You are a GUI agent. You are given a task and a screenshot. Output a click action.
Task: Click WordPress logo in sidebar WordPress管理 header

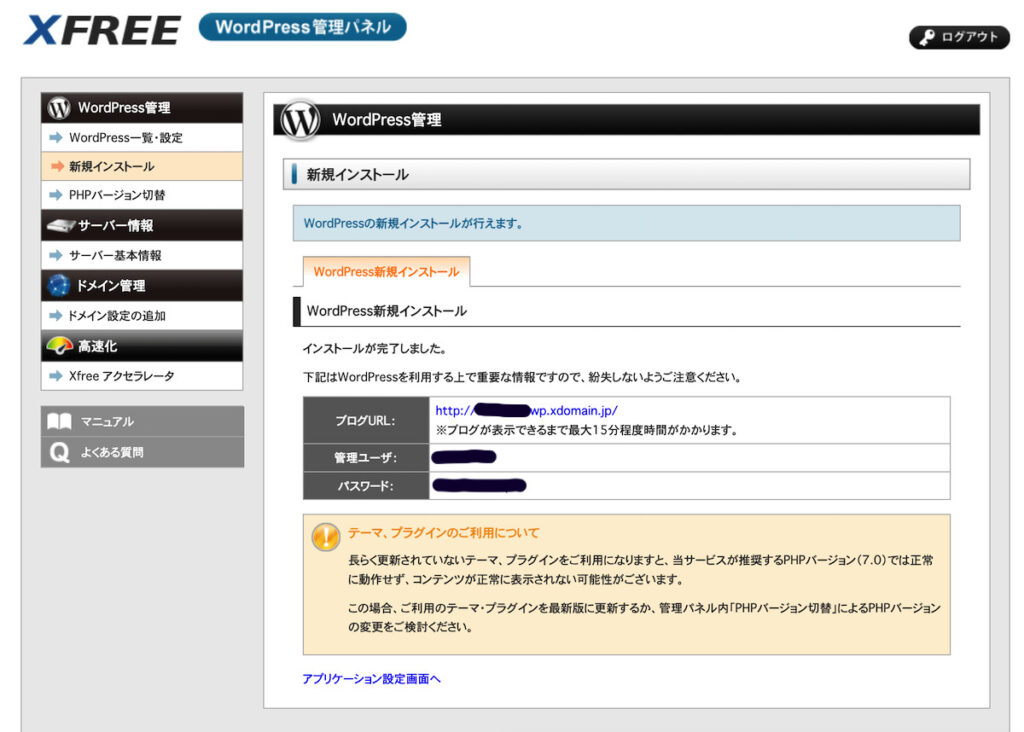point(59,108)
